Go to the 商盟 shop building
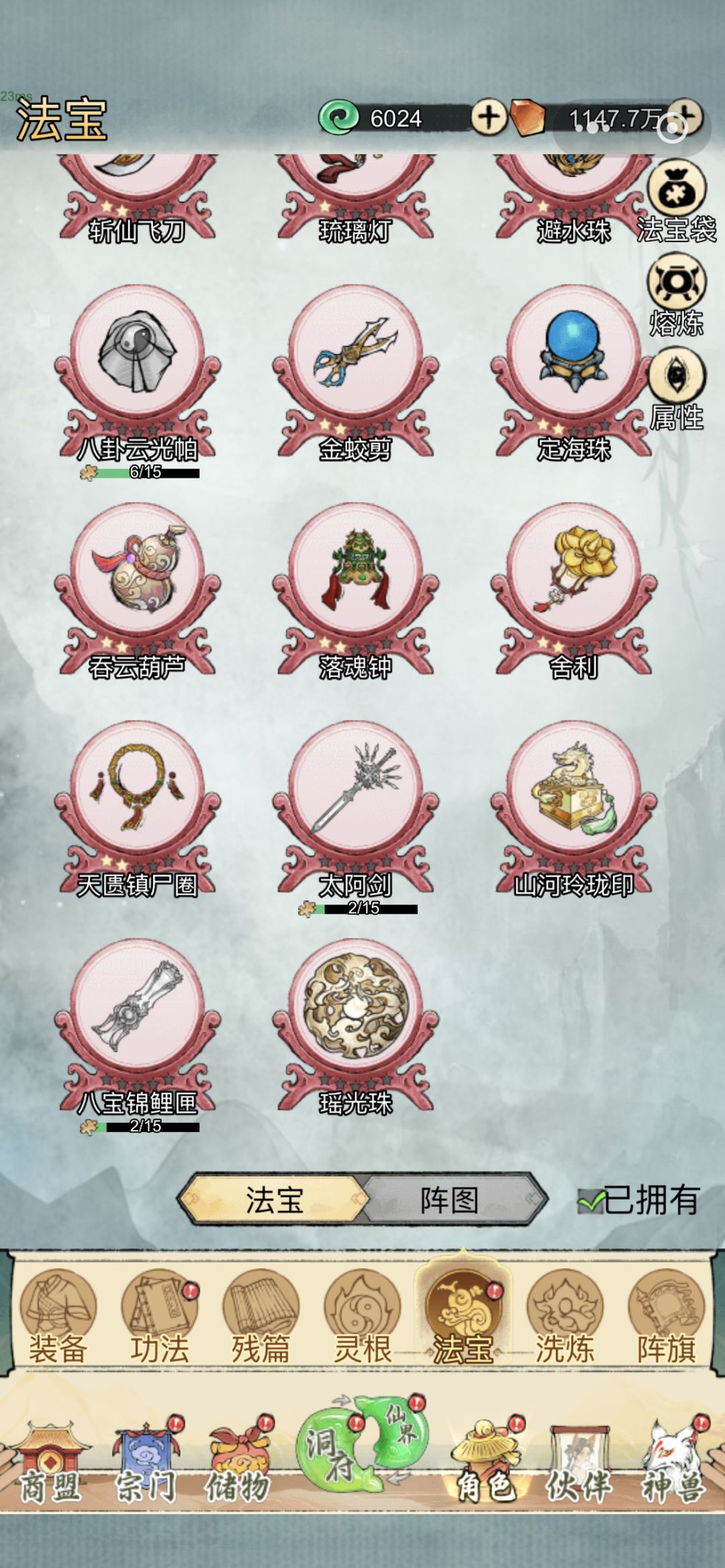Screen dimensions: 725x1568 pos(48,1462)
